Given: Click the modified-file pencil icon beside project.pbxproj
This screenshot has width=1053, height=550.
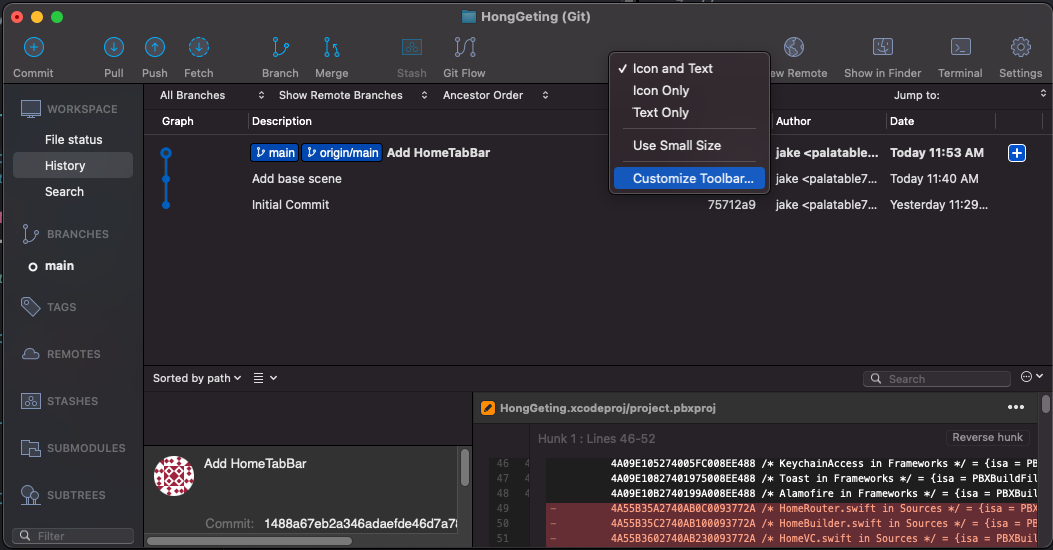Looking at the screenshot, I should coord(488,408).
